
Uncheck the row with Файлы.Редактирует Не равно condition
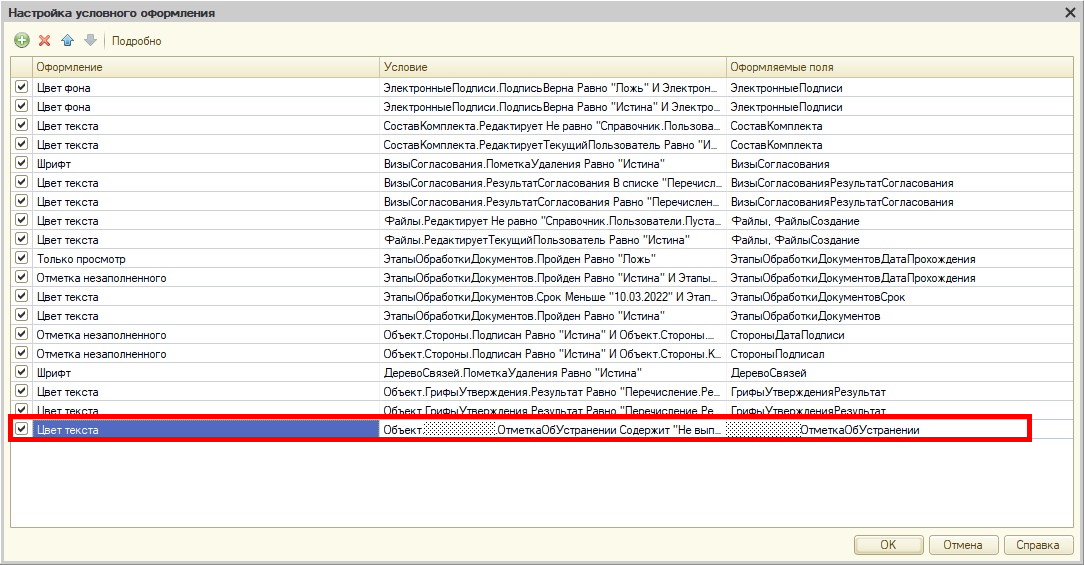click(x=21, y=220)
